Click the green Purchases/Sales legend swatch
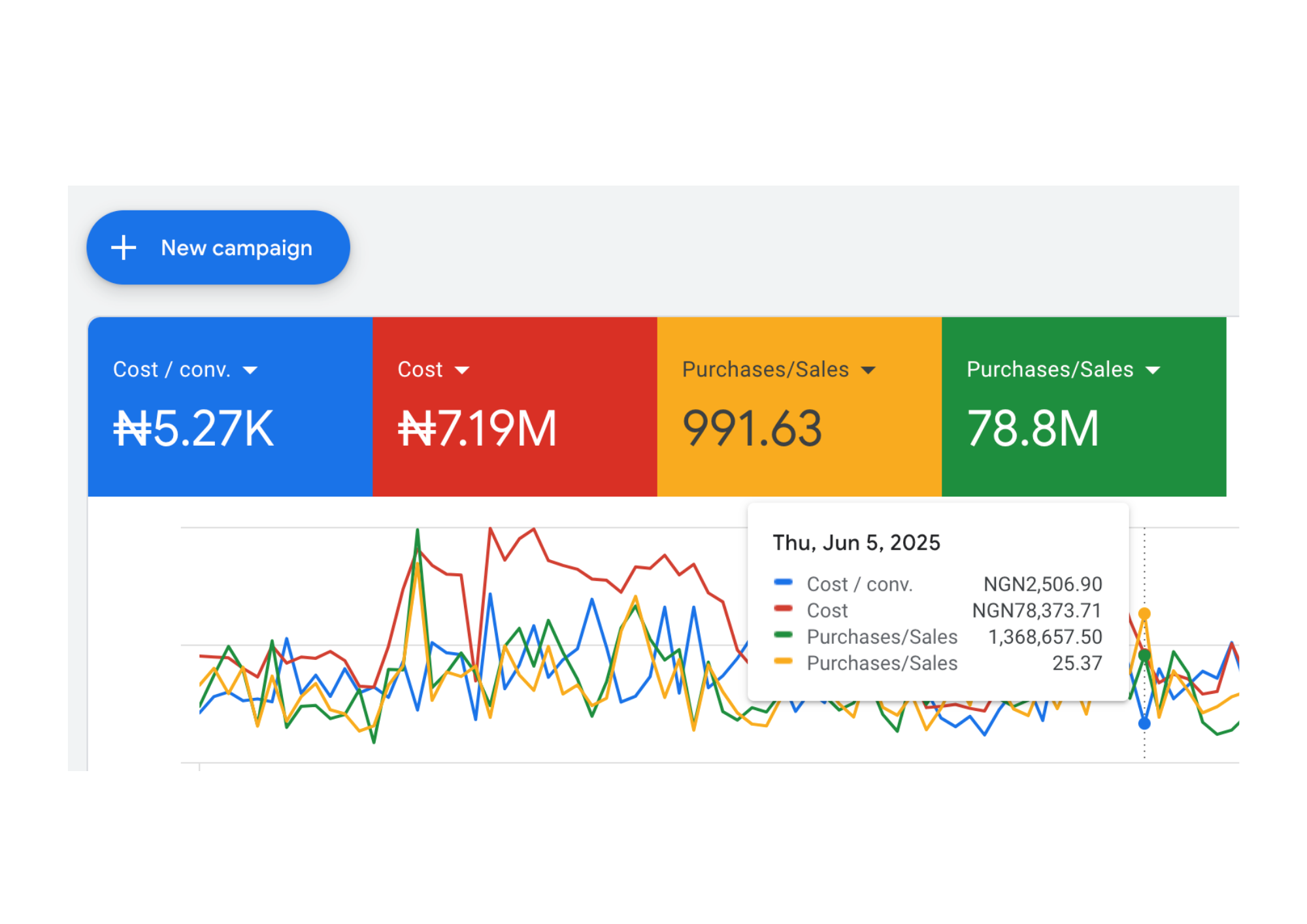Image resolution: width=1307 pixels, height=924 pixels. pos(783,635)
